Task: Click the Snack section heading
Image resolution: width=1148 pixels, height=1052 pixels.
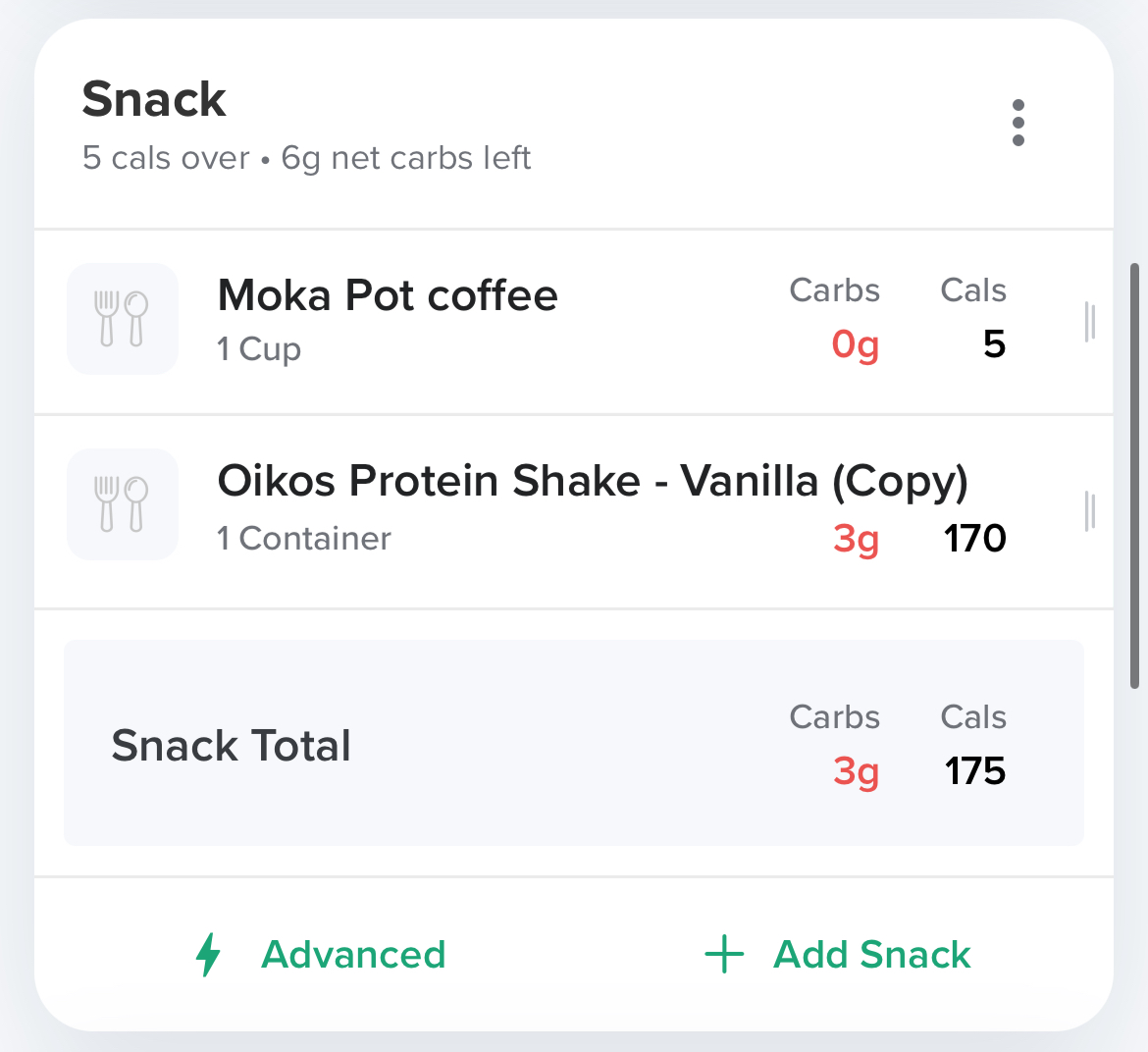Action: tap(154, 99)
